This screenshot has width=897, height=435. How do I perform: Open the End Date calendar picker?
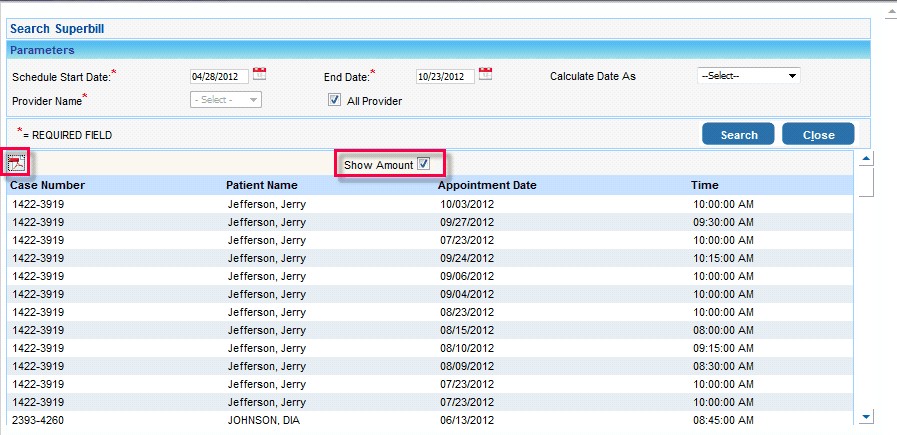point(486,74)
